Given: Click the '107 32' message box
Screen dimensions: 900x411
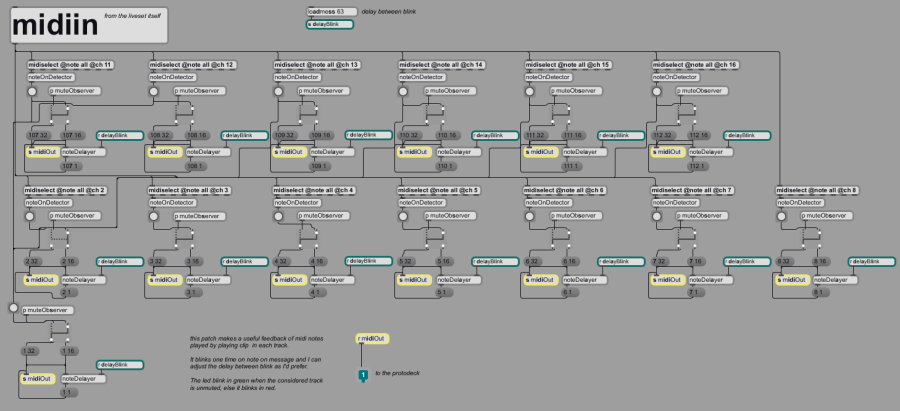Looking at the screenshot, I should pyautogui.click(x=39, y=135).
